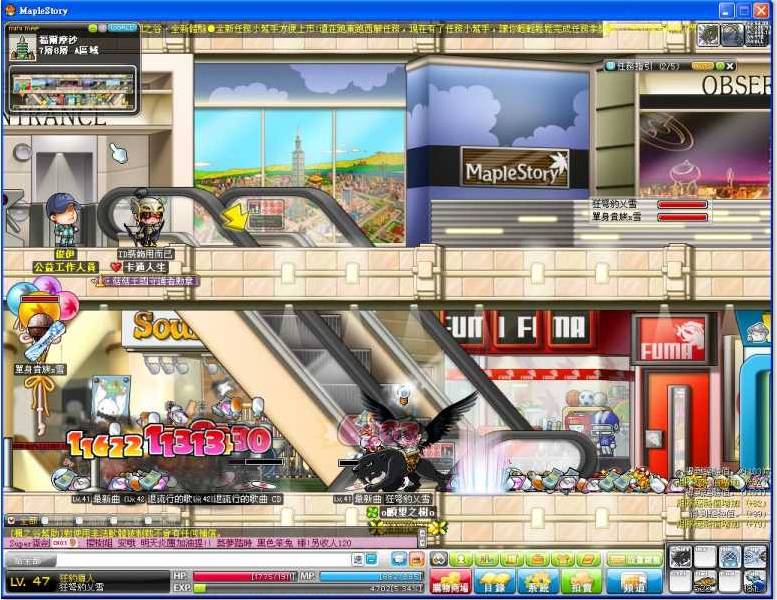The width and height of the screenshot is (777, 600).
Task: Use the top-right quick slot skill
Action: [x=756, y=557]
